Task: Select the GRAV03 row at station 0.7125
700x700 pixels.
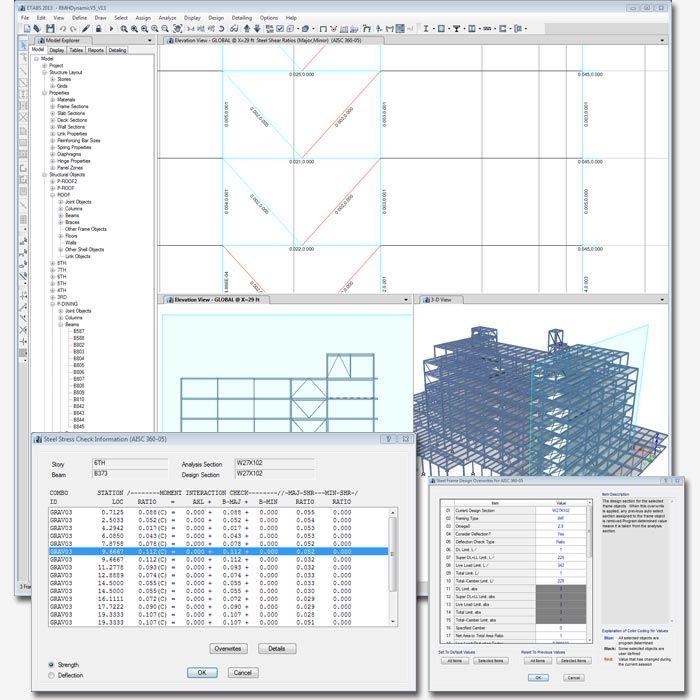Action: [218, 512]
